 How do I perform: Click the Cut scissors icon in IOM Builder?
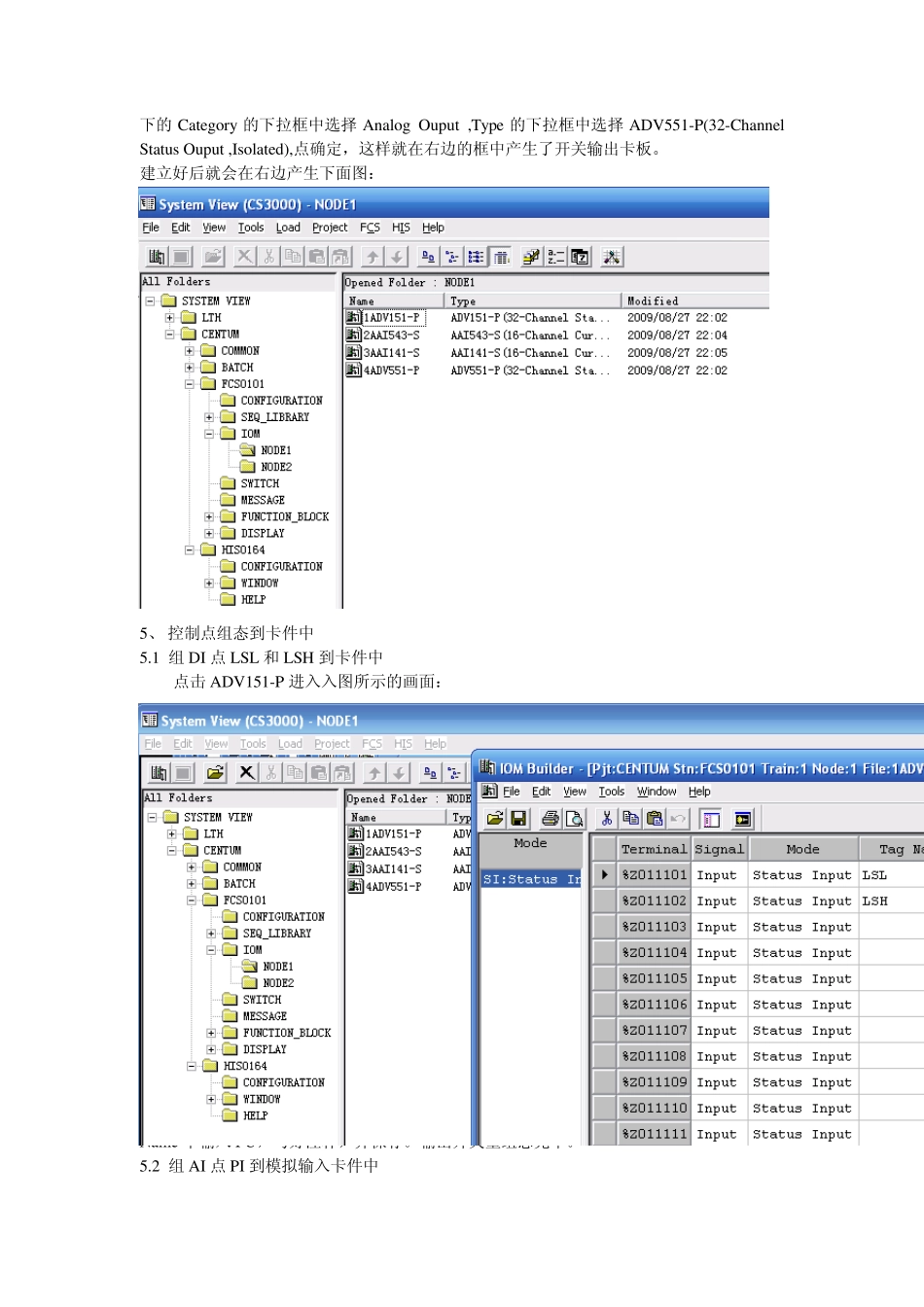pos(607,819)
